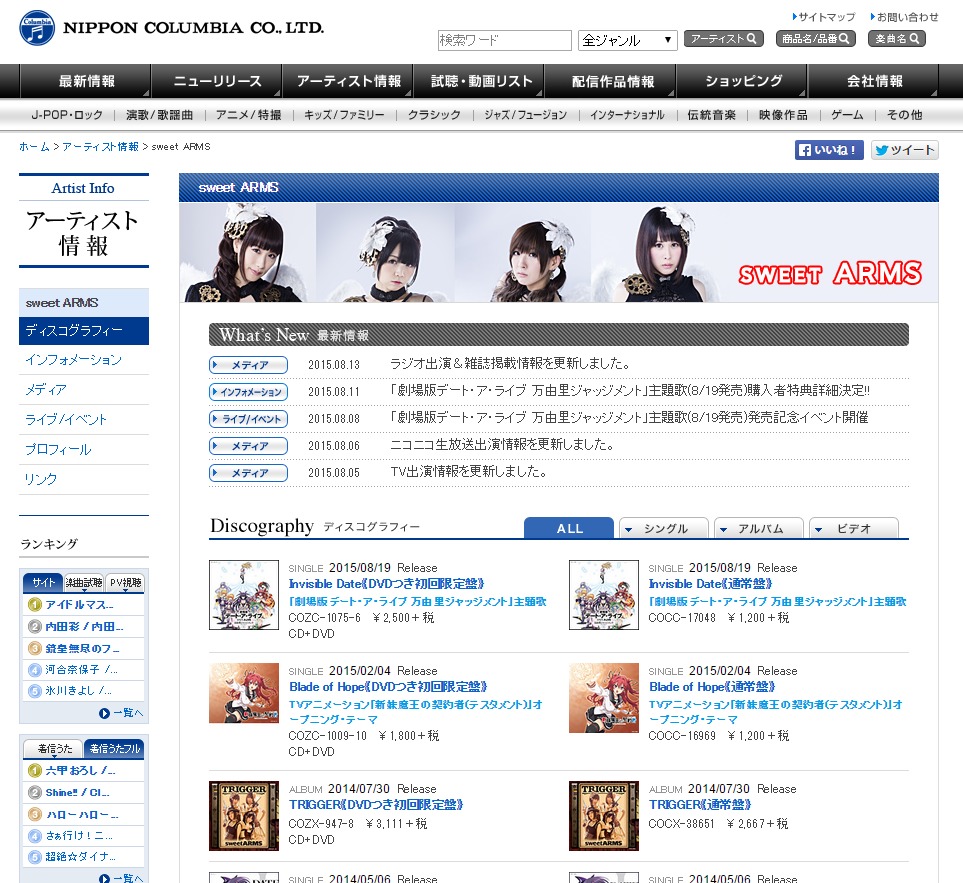Open Invisible Date 通常盤 cover thumbnail
The image size is (963, 883).
(604, 595)
